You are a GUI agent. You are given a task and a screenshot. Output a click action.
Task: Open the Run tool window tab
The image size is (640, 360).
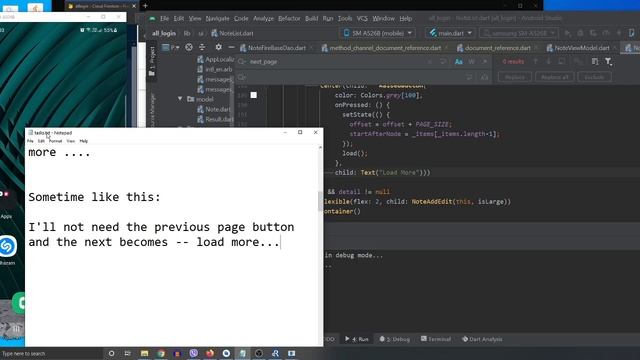coord(357,339)
